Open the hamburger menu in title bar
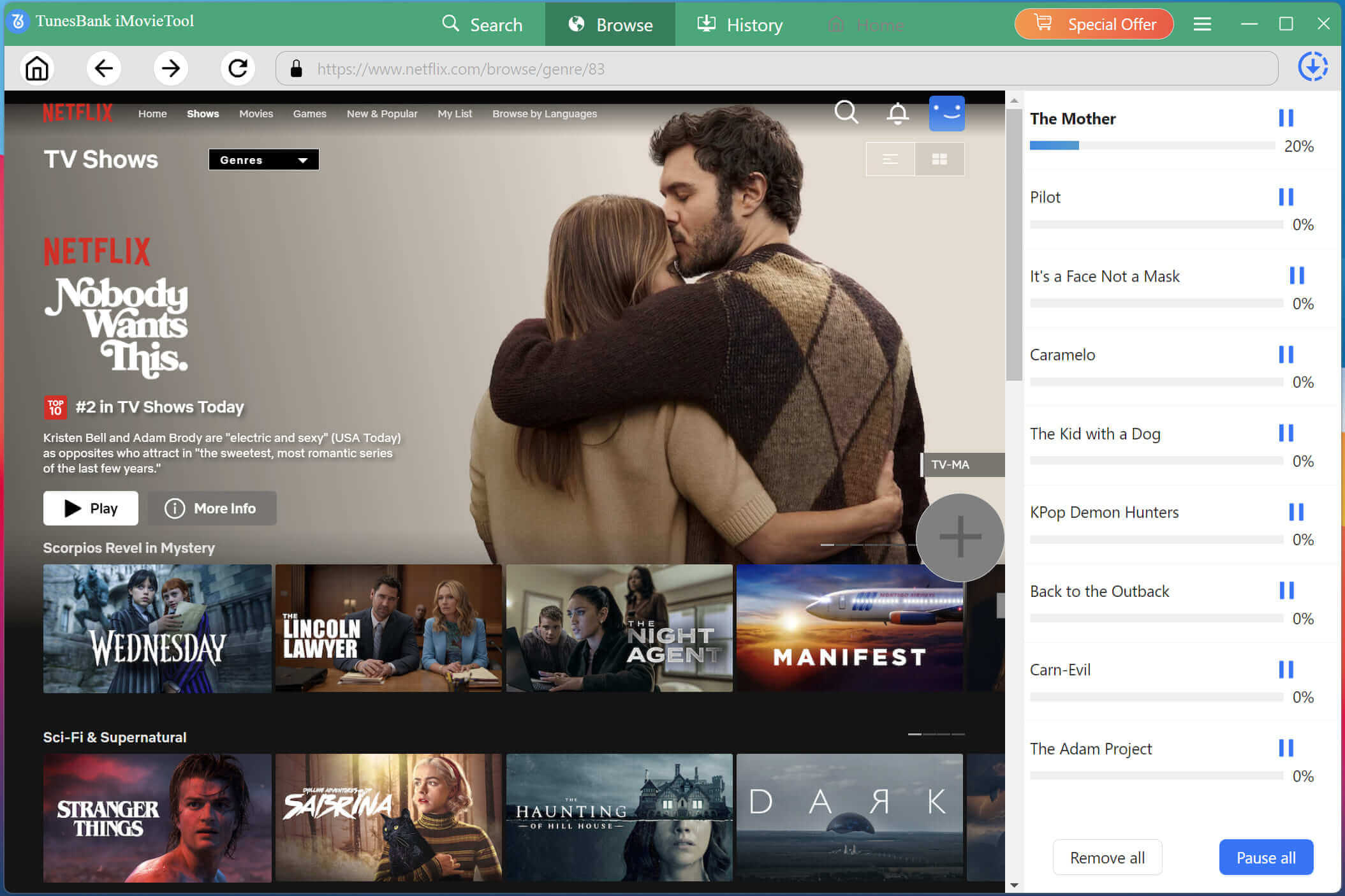Screen dimensions: 1345x896 (x=1202, y=24)
